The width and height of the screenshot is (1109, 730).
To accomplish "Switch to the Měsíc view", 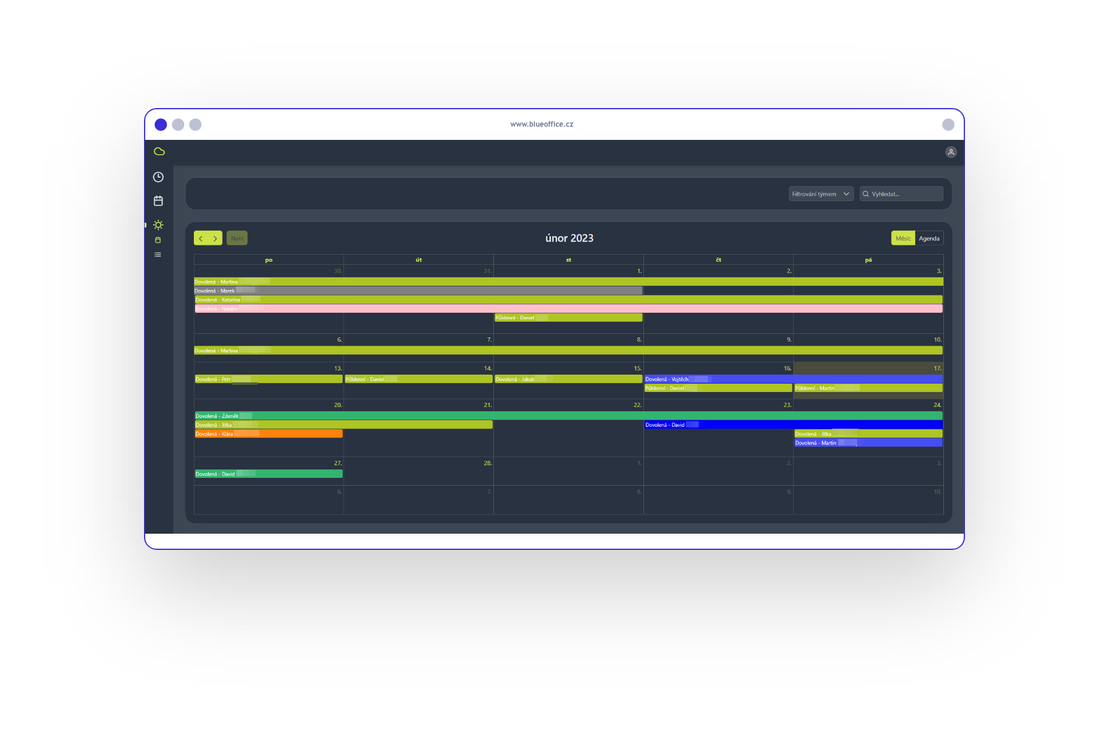I will point(903,238).
